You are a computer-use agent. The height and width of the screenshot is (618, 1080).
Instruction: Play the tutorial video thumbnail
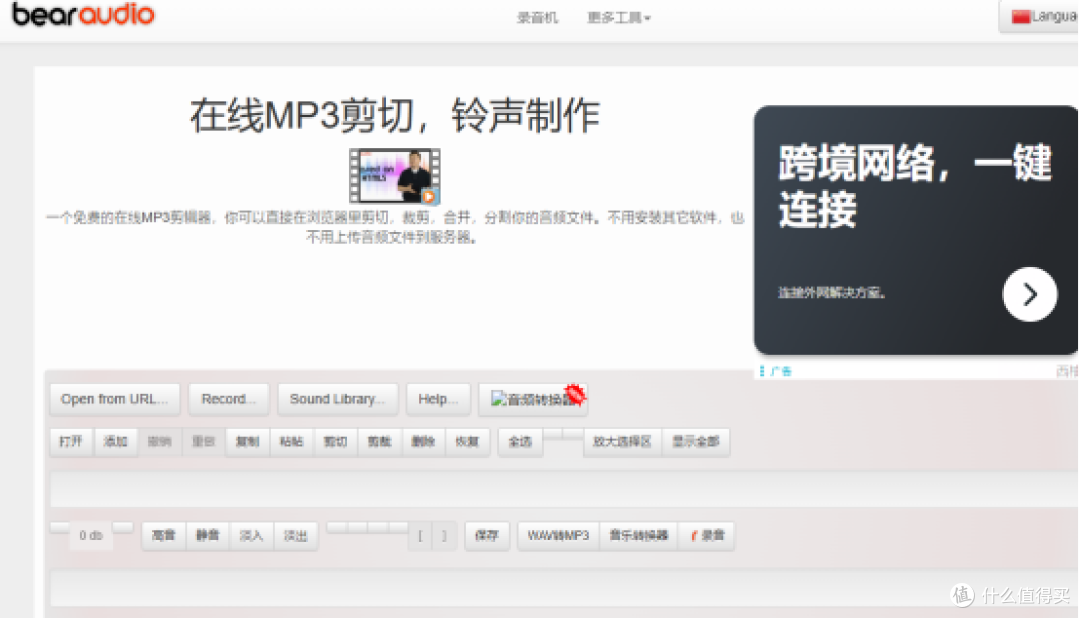tap(395, 176)
